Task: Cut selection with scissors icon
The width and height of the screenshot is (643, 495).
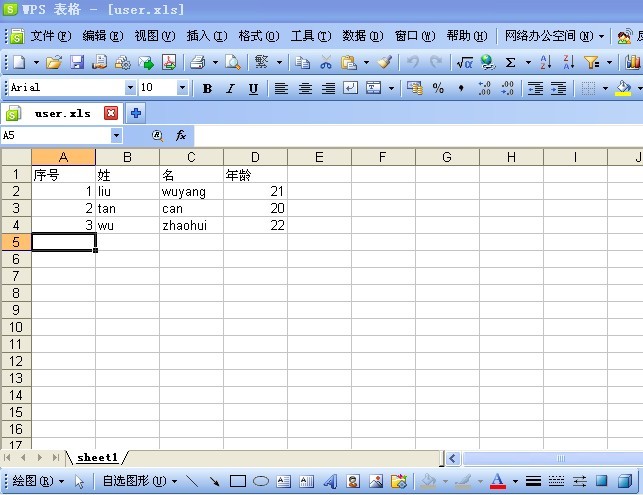Action: 326,62
